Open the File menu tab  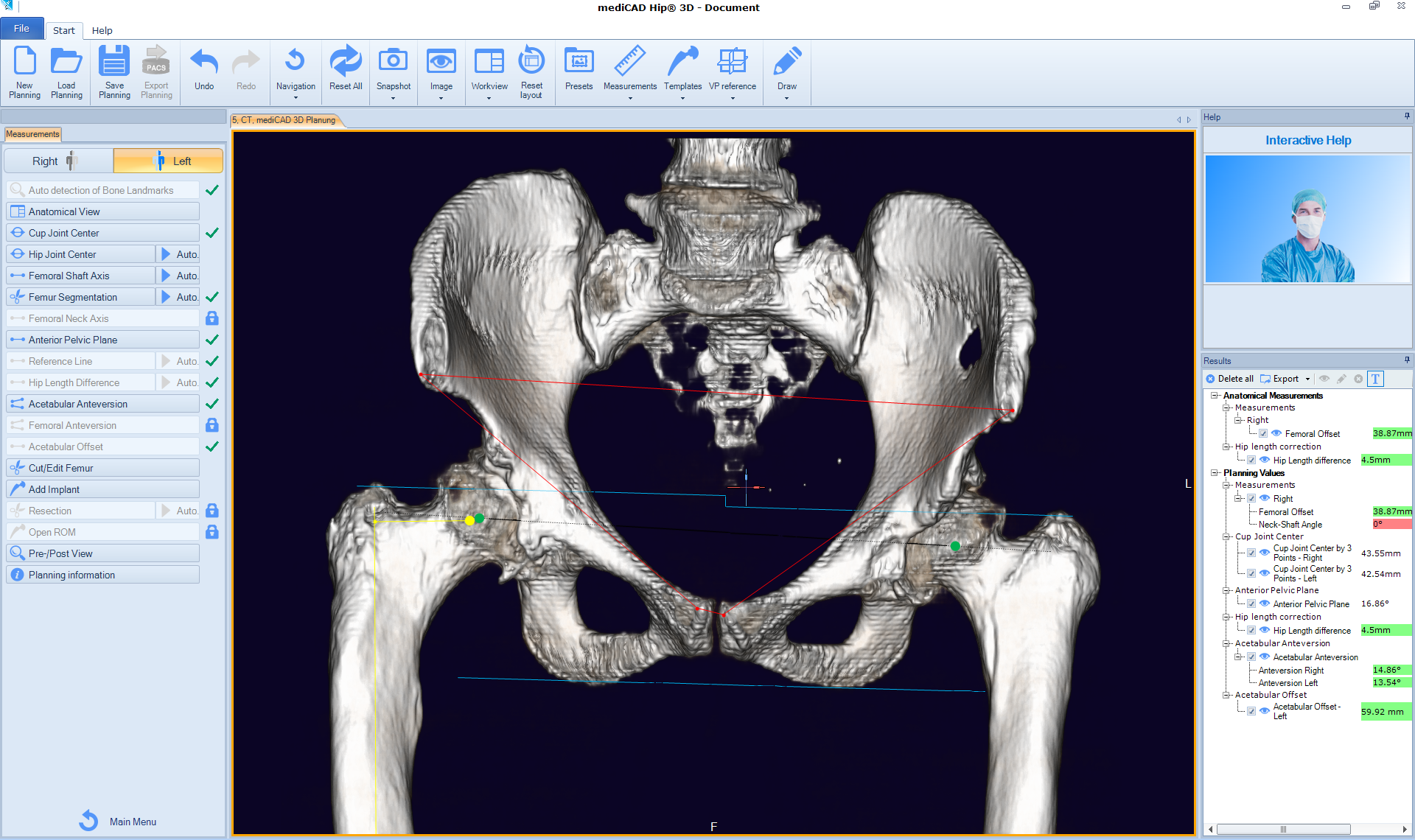22,29
